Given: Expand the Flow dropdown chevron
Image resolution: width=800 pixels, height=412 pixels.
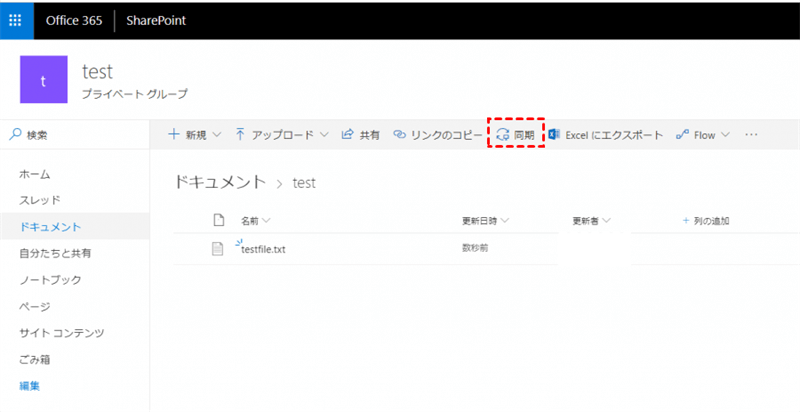Looking at the screenshot, I should [725, 135].
